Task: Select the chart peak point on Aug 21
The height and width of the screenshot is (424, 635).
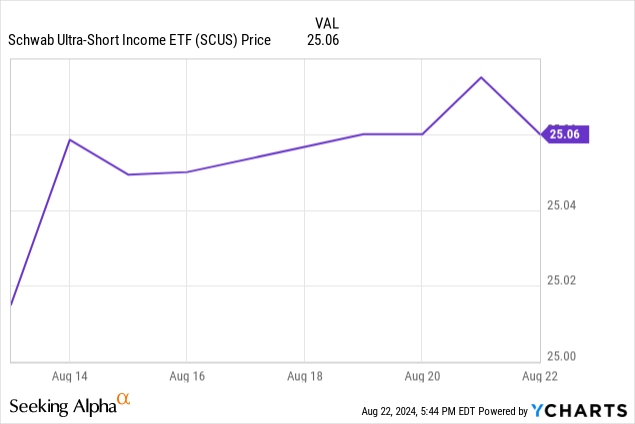Action: click(x=481, y=77)
